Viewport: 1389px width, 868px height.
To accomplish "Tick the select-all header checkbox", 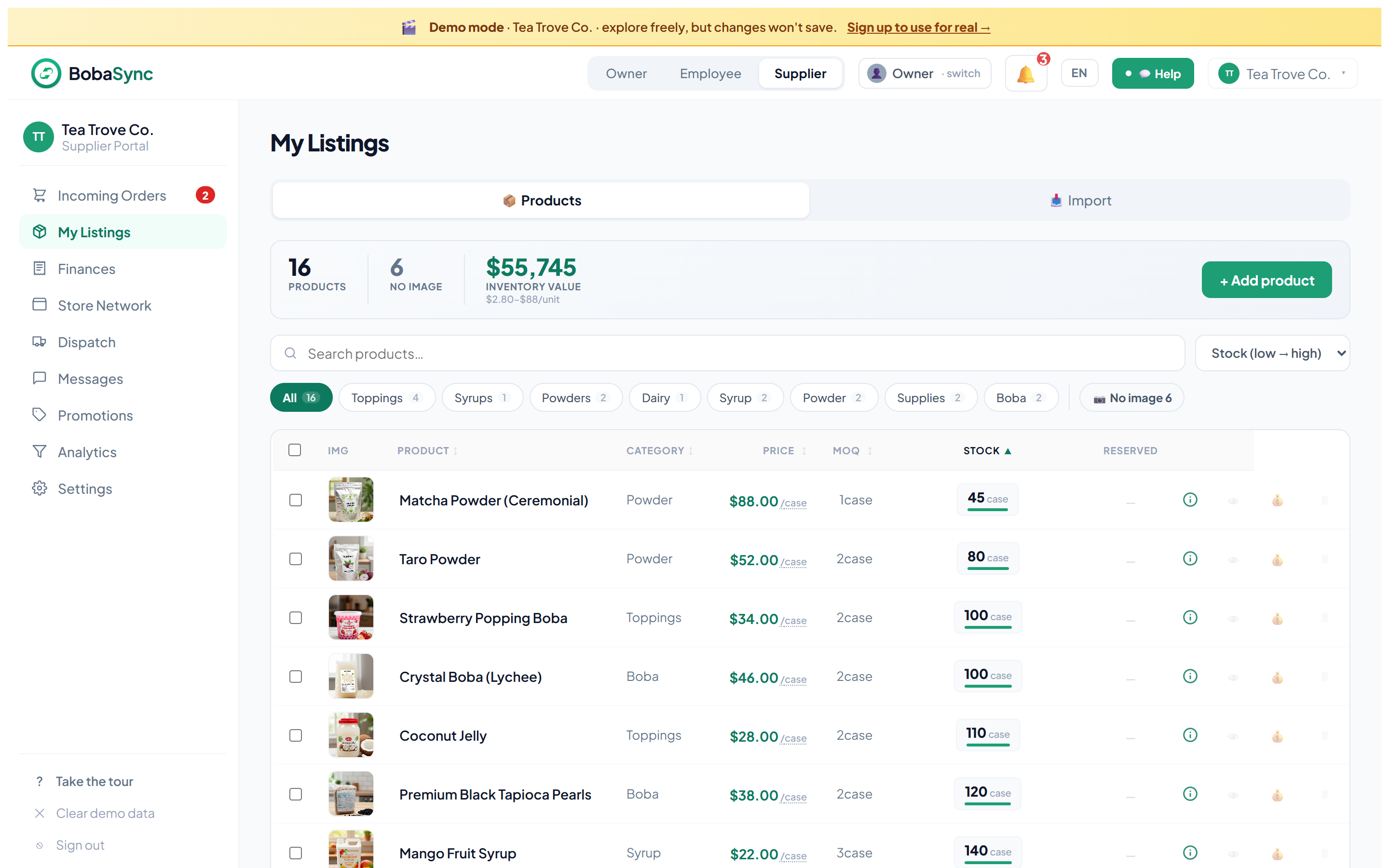I will pyautogui.click(x=295, y=450).
